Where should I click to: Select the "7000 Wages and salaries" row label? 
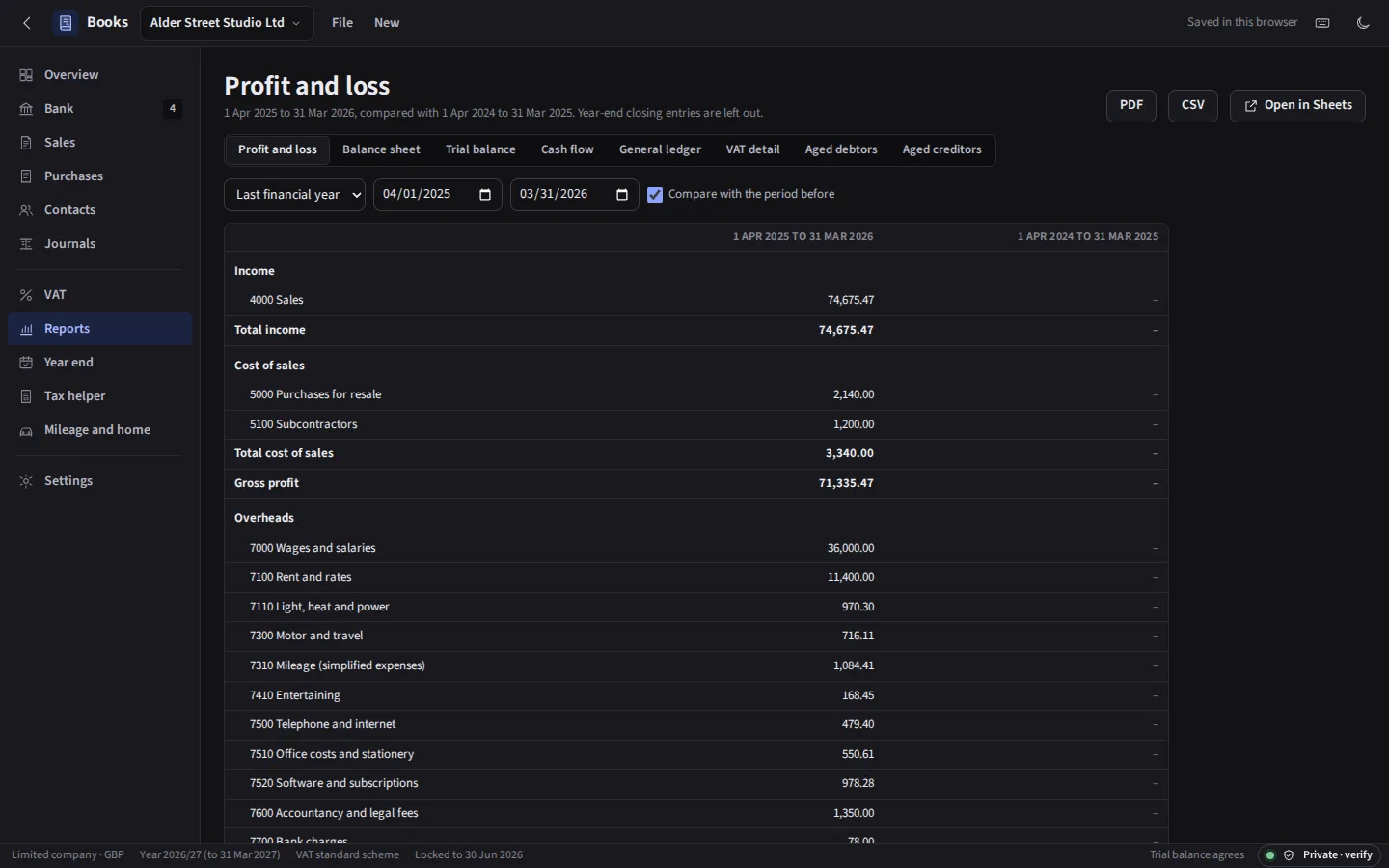(313, 549)
